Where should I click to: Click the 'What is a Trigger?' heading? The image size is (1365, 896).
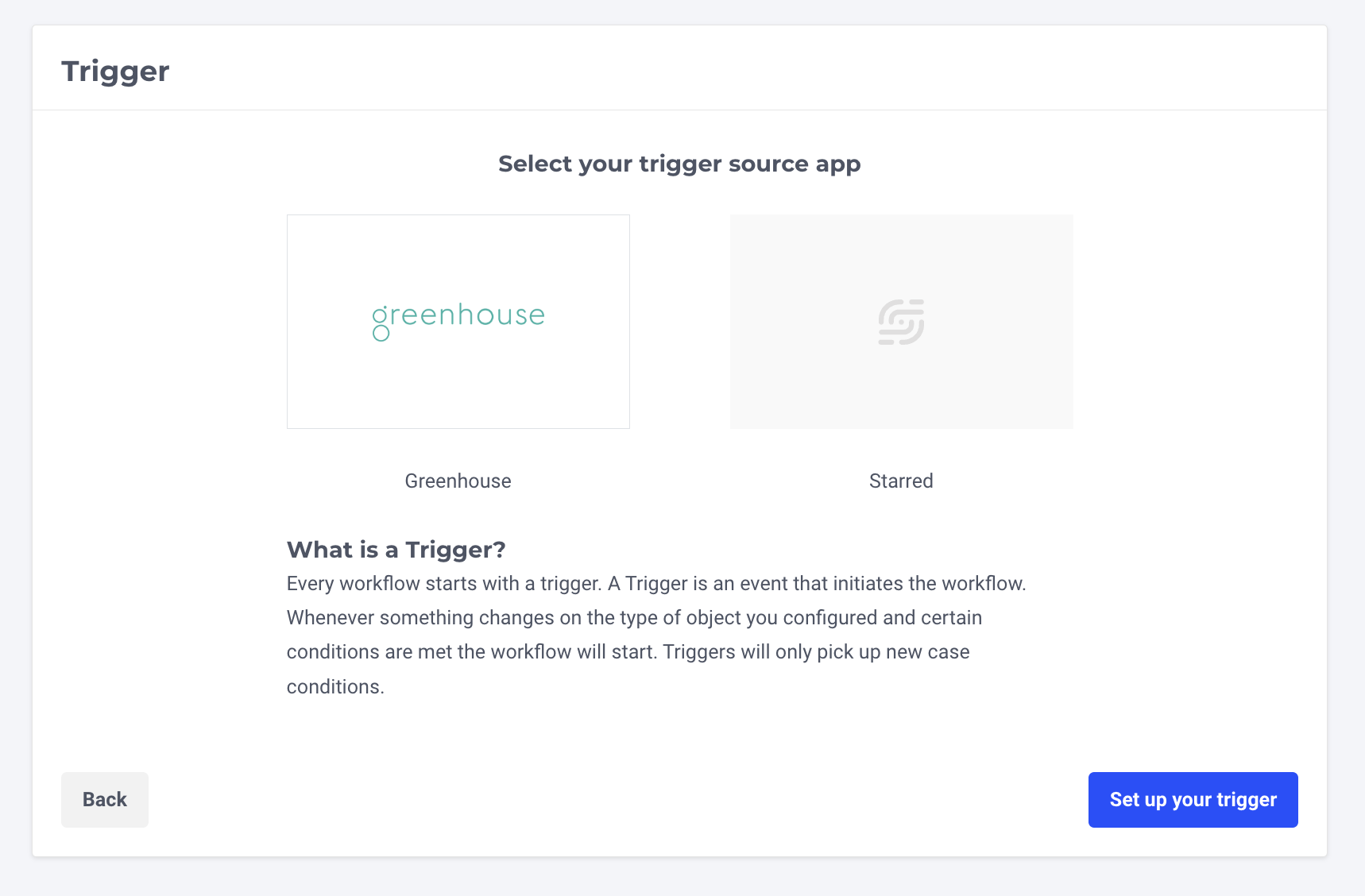[x=396, y=550]
